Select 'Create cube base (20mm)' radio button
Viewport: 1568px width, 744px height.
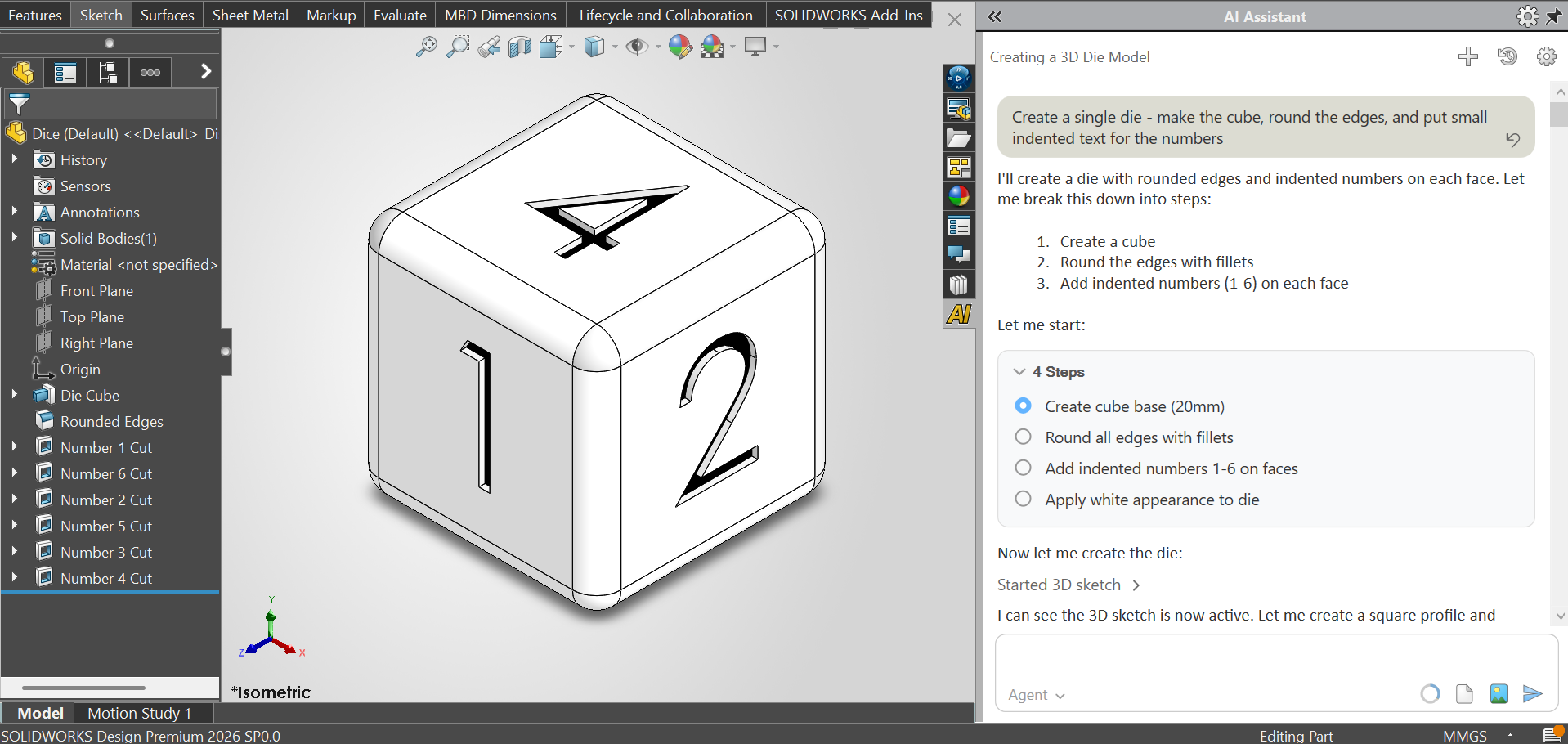pyautogui.click(x=1023, y=406)
